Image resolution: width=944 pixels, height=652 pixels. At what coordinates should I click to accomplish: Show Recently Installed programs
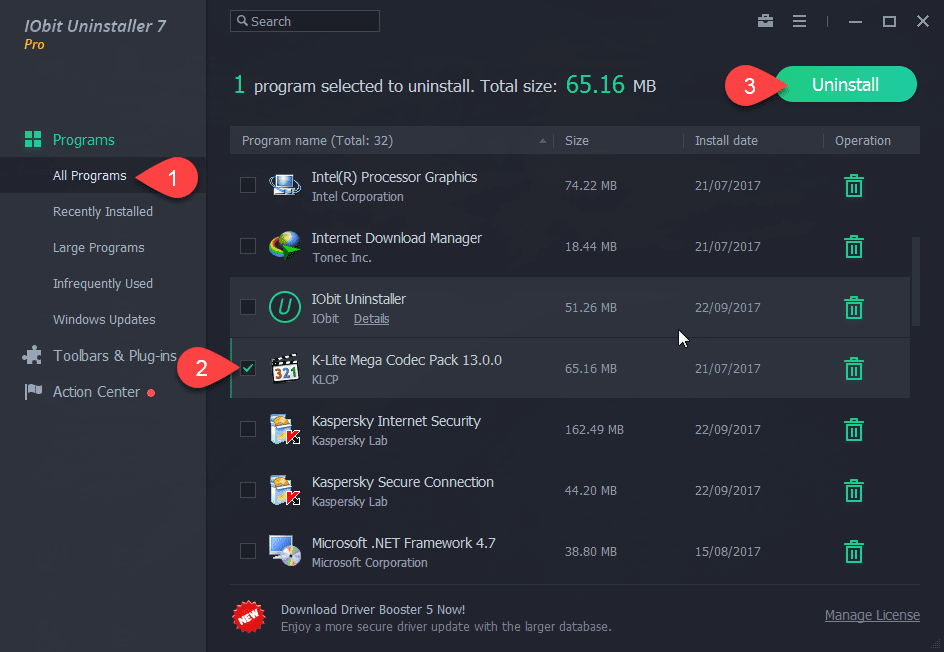pyautogui.click(x=103, y=212)
